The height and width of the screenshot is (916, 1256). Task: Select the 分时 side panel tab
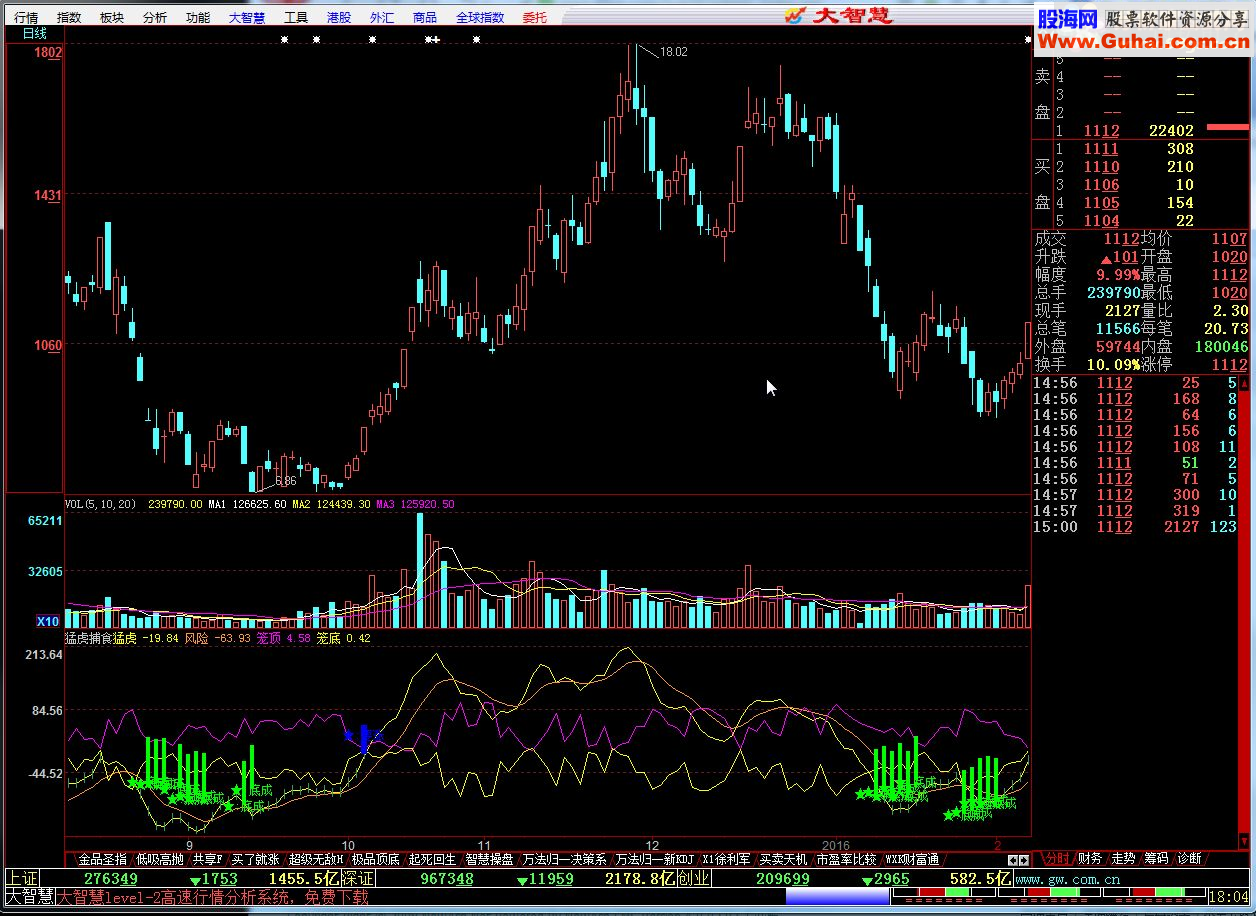click(x=1056, y=859)
